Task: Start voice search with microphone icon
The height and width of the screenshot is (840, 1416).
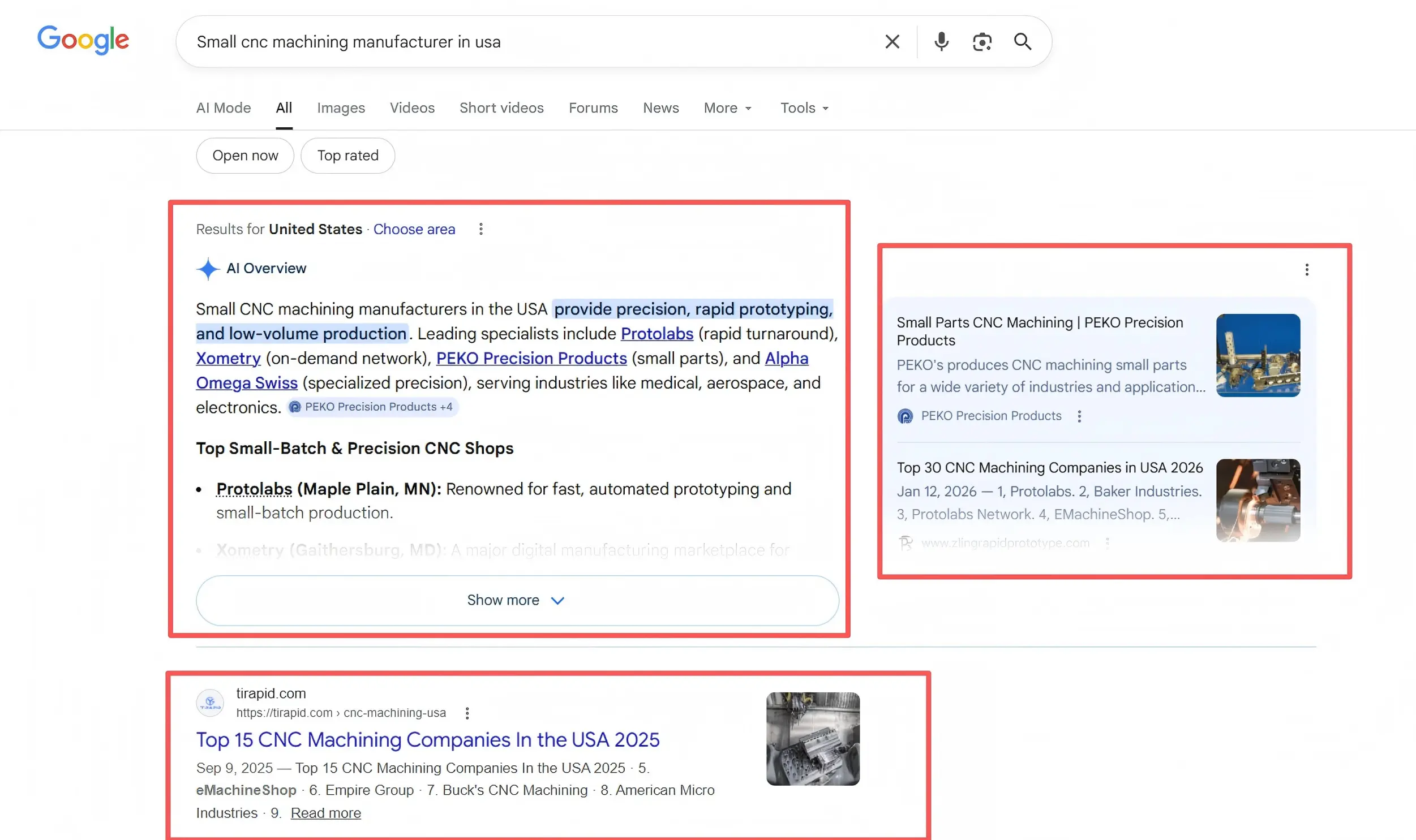Action: (x=942, y=41)
